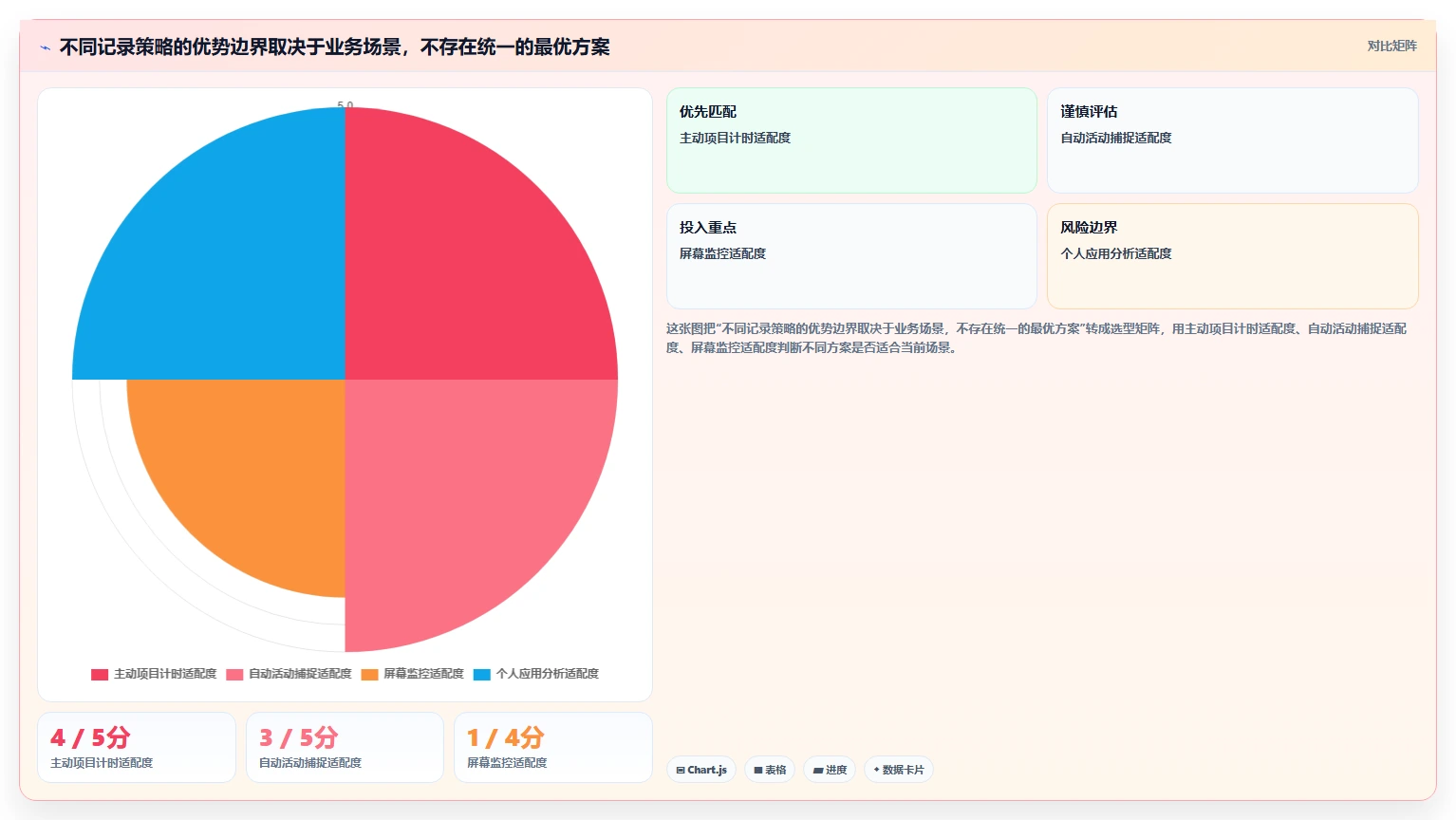The width and height of the screenshot is (1456, 820).
Task: Click 主动项目计时适配度 text in 优先匹配 card
Action: pos(735,138)
